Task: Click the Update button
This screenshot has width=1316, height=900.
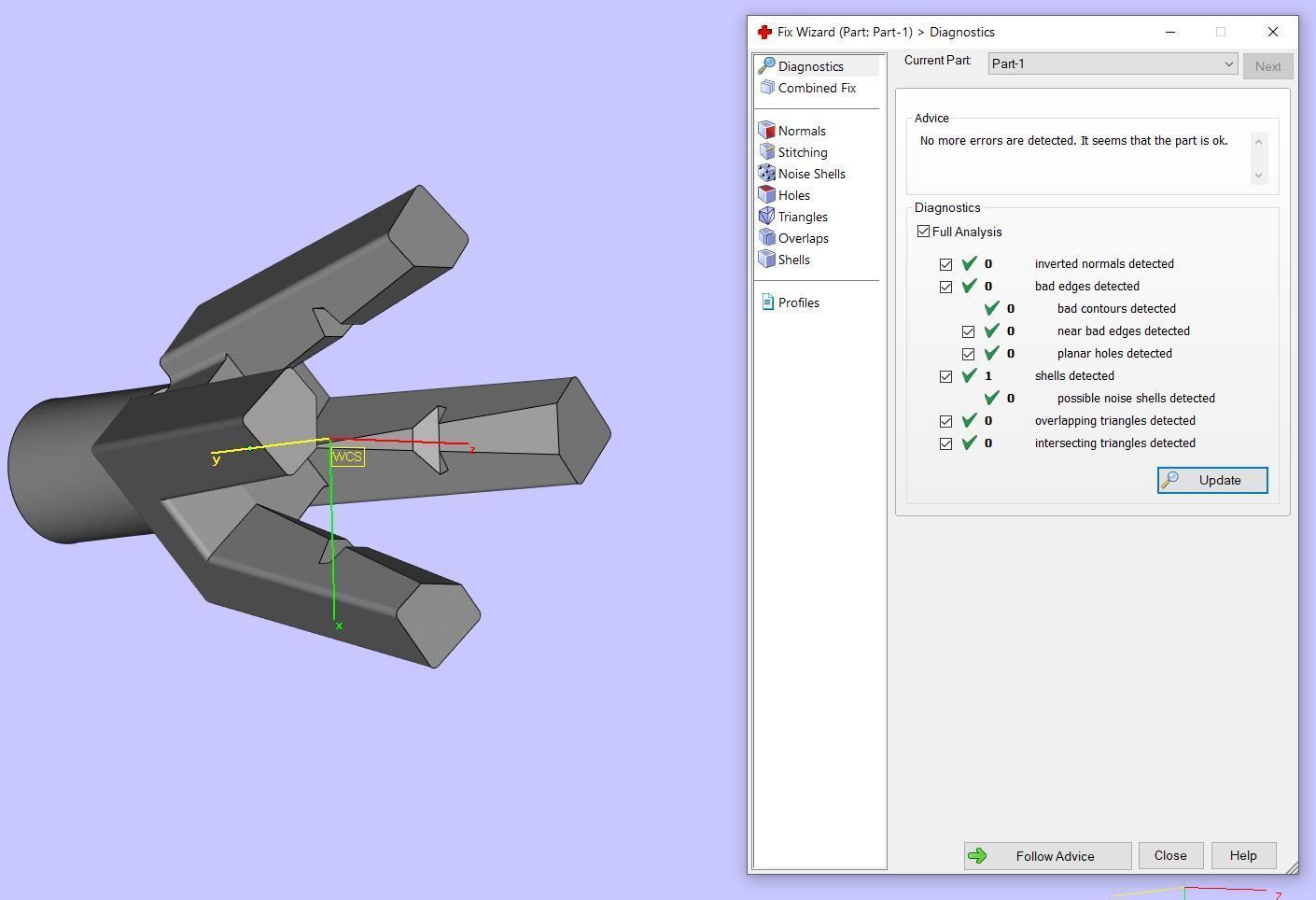Action: tap(1212, 480)
